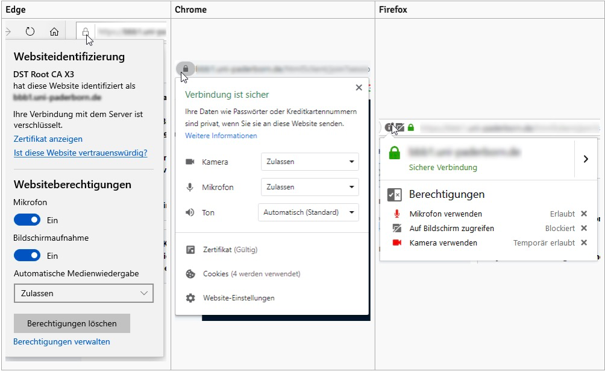
Task: Click the Chrome address bar padlock icon
Action: coord(186,69)
